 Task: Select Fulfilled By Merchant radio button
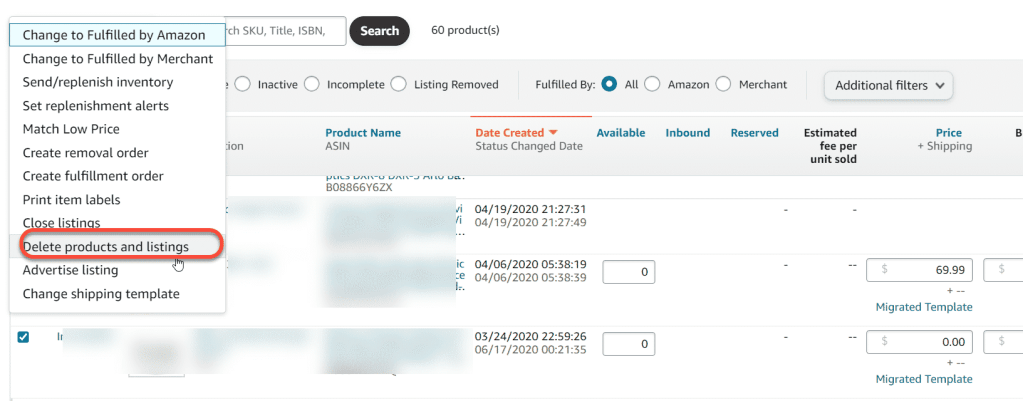[x=723, y=85]
